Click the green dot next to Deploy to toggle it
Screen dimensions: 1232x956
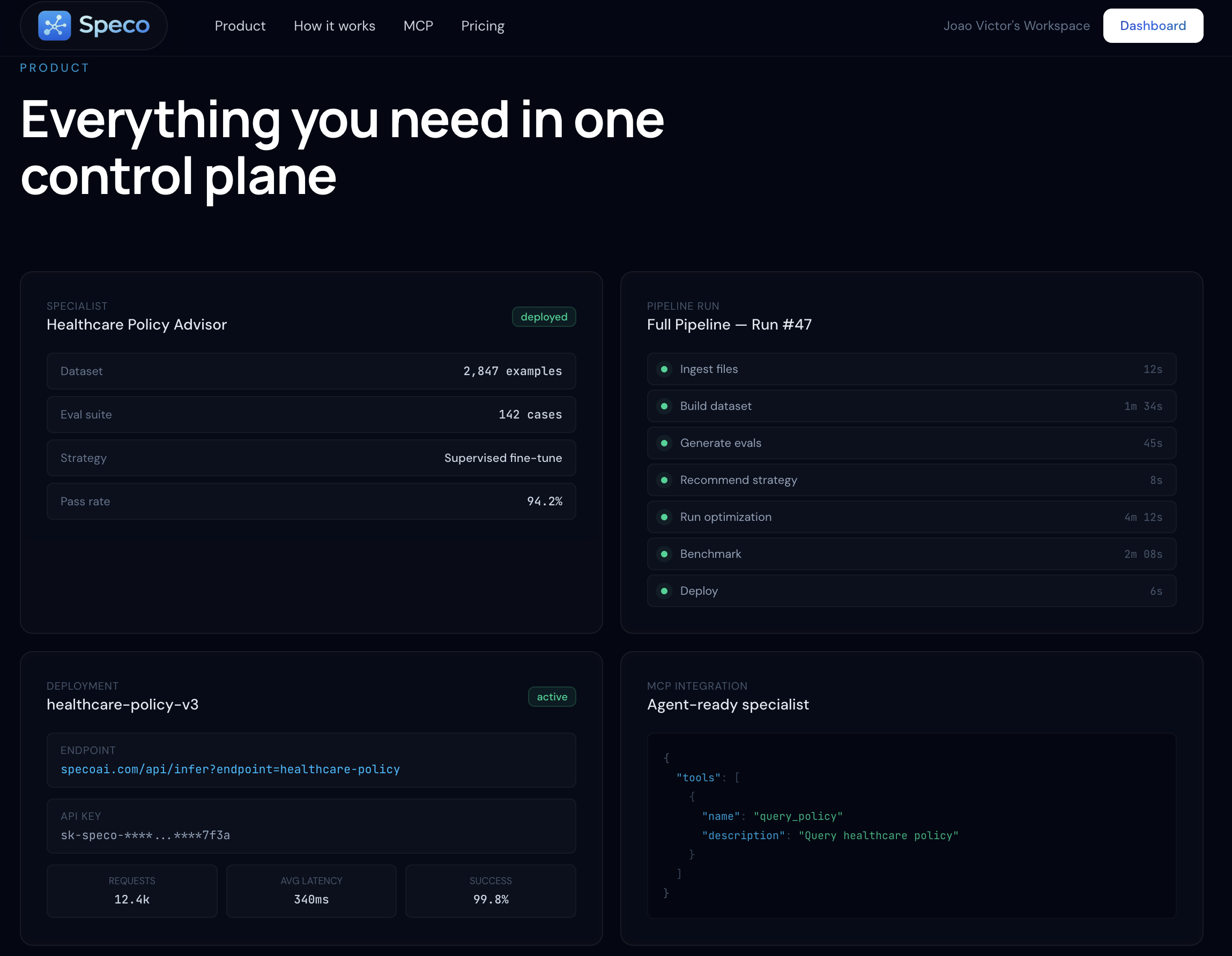coord(665,591)
